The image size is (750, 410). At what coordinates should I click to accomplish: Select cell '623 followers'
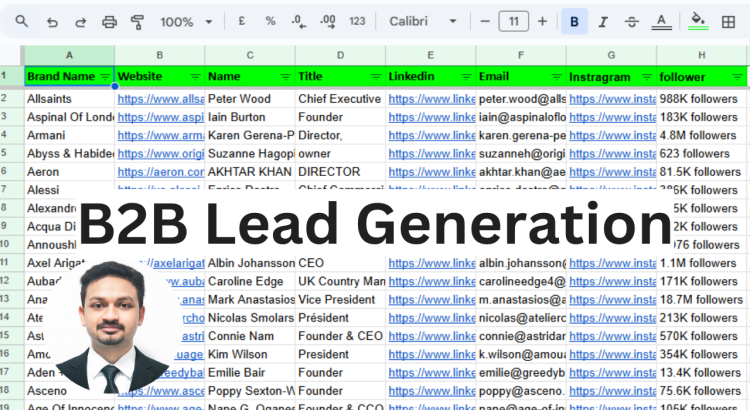(701, 154)
